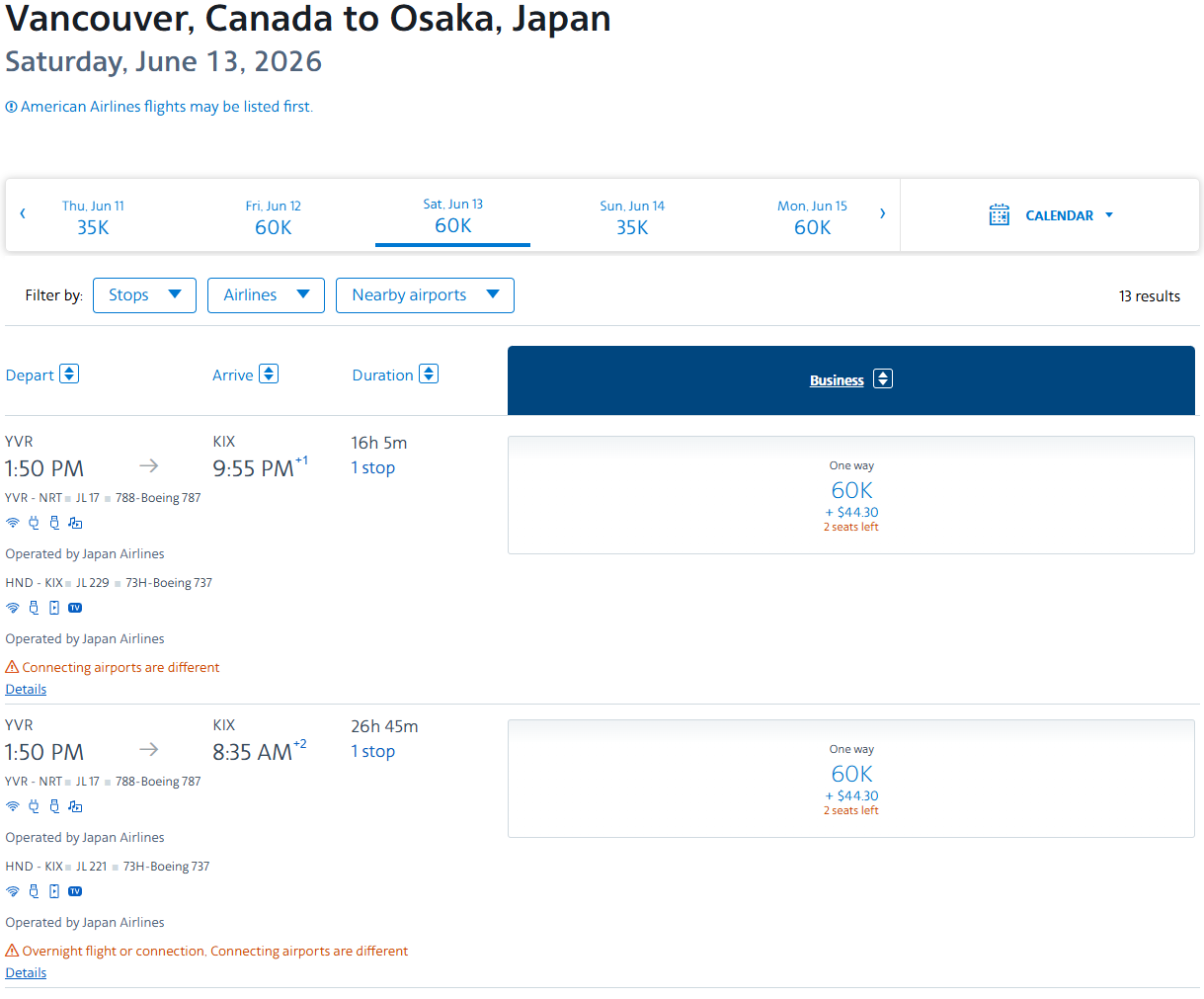Go to next dates with right arrow

[x=882, y=213]
